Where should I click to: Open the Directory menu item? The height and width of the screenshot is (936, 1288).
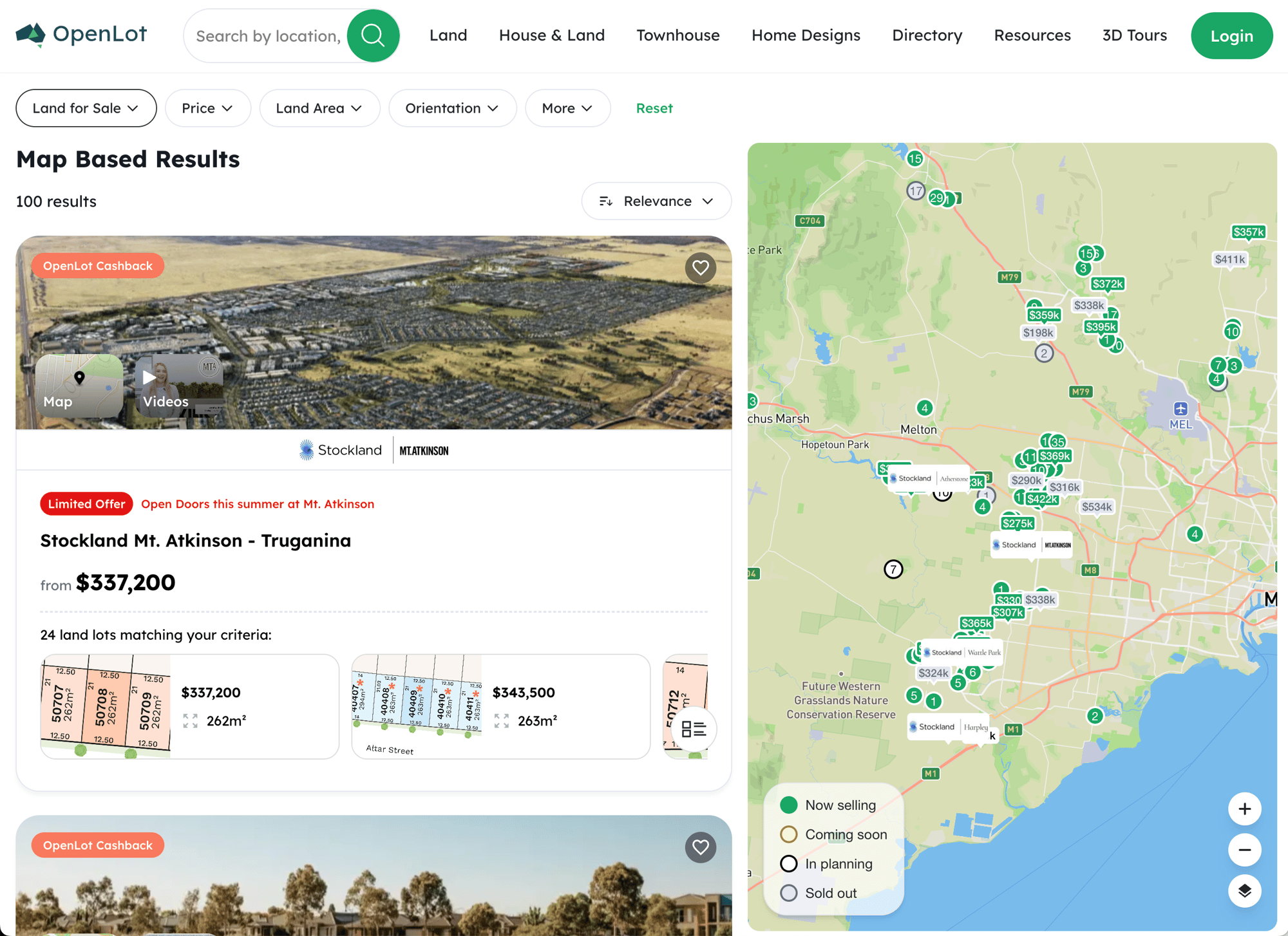(x=927, y=35)
